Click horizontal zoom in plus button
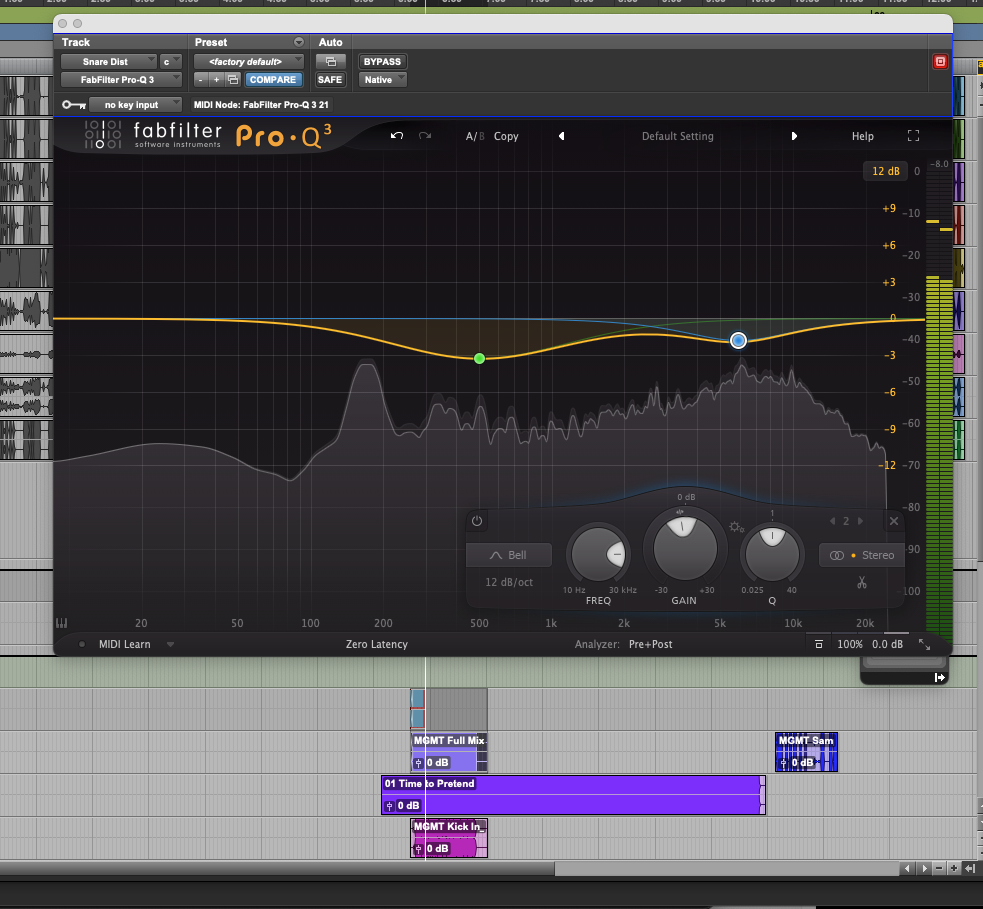The height and width of the screenshot is (909, 983). coord(954,868)
